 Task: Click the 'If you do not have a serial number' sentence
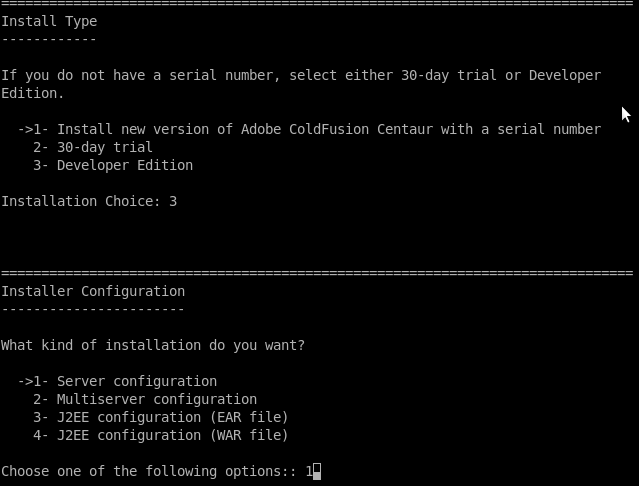coord(301,84)
